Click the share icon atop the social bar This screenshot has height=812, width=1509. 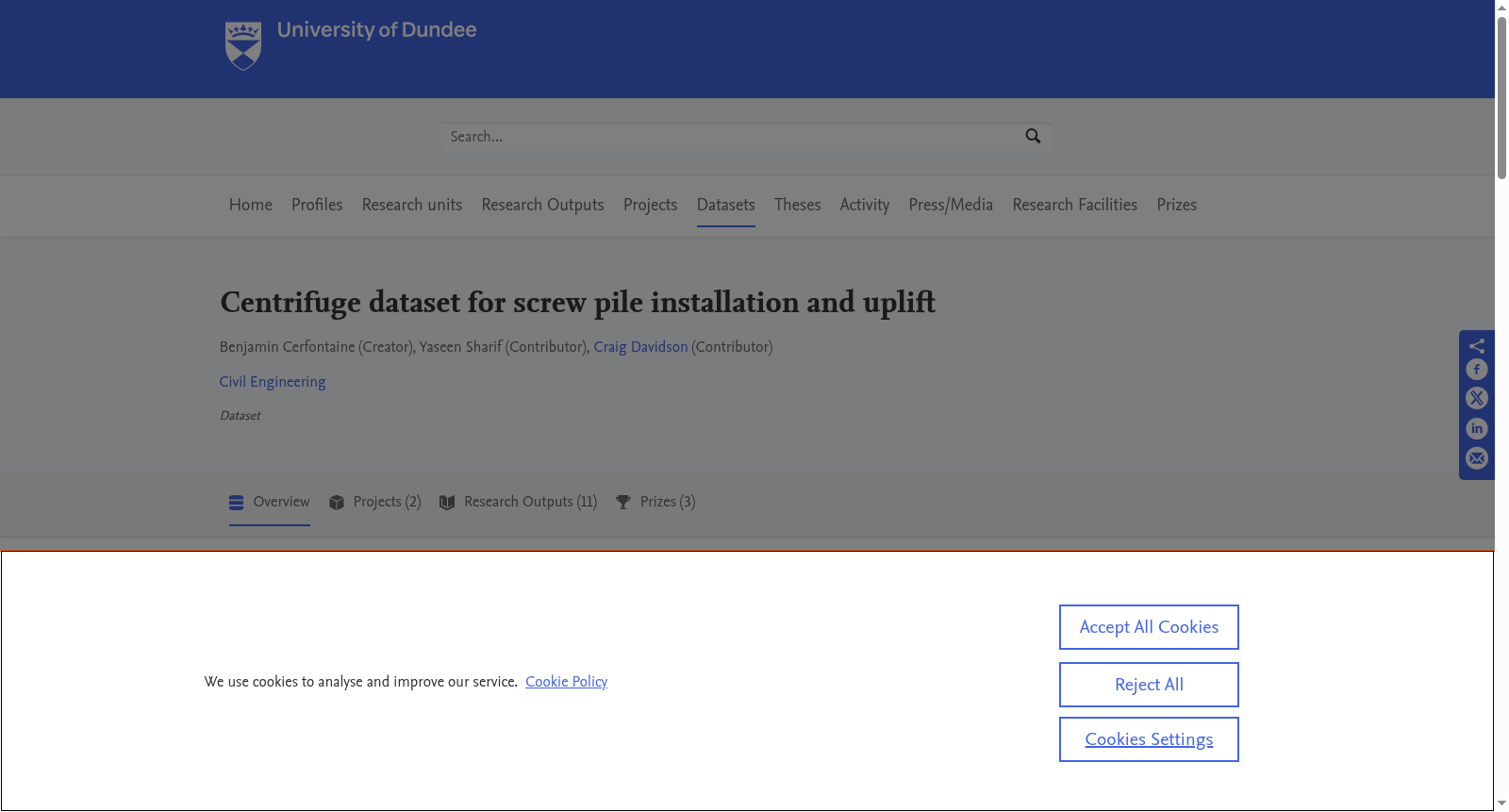1477,345
